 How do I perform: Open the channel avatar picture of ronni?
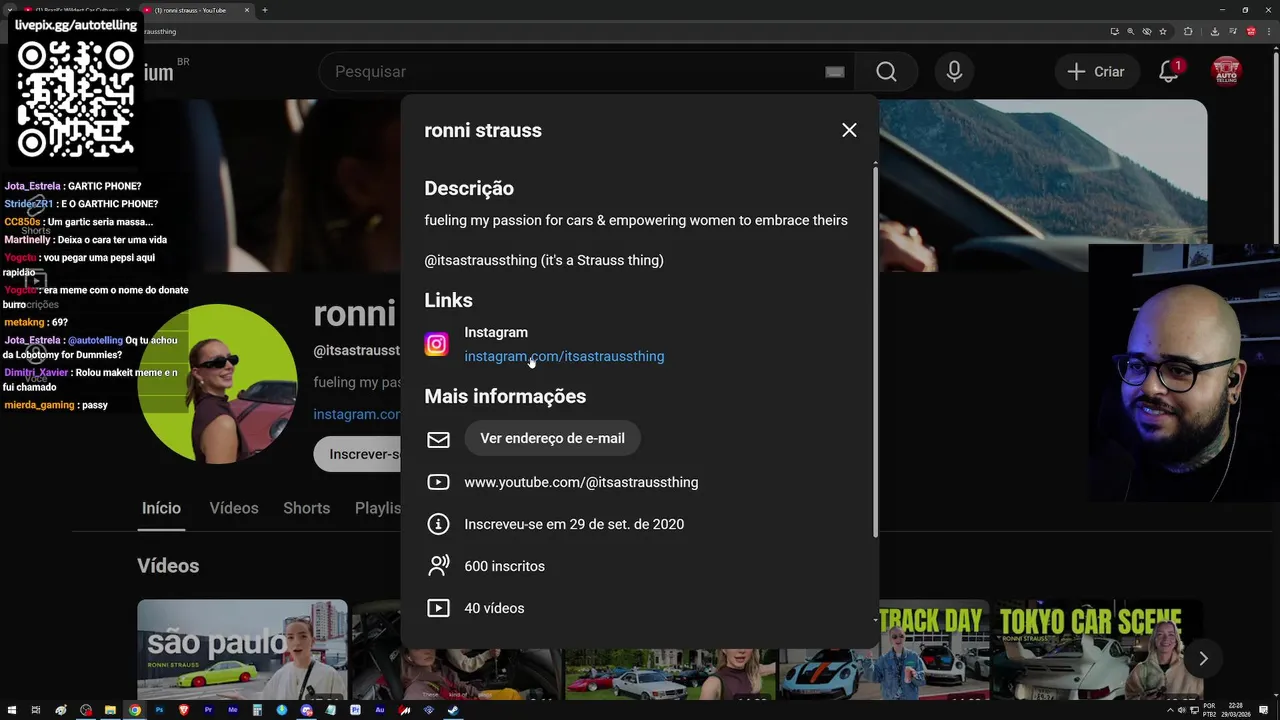click(x=217, y=383)
